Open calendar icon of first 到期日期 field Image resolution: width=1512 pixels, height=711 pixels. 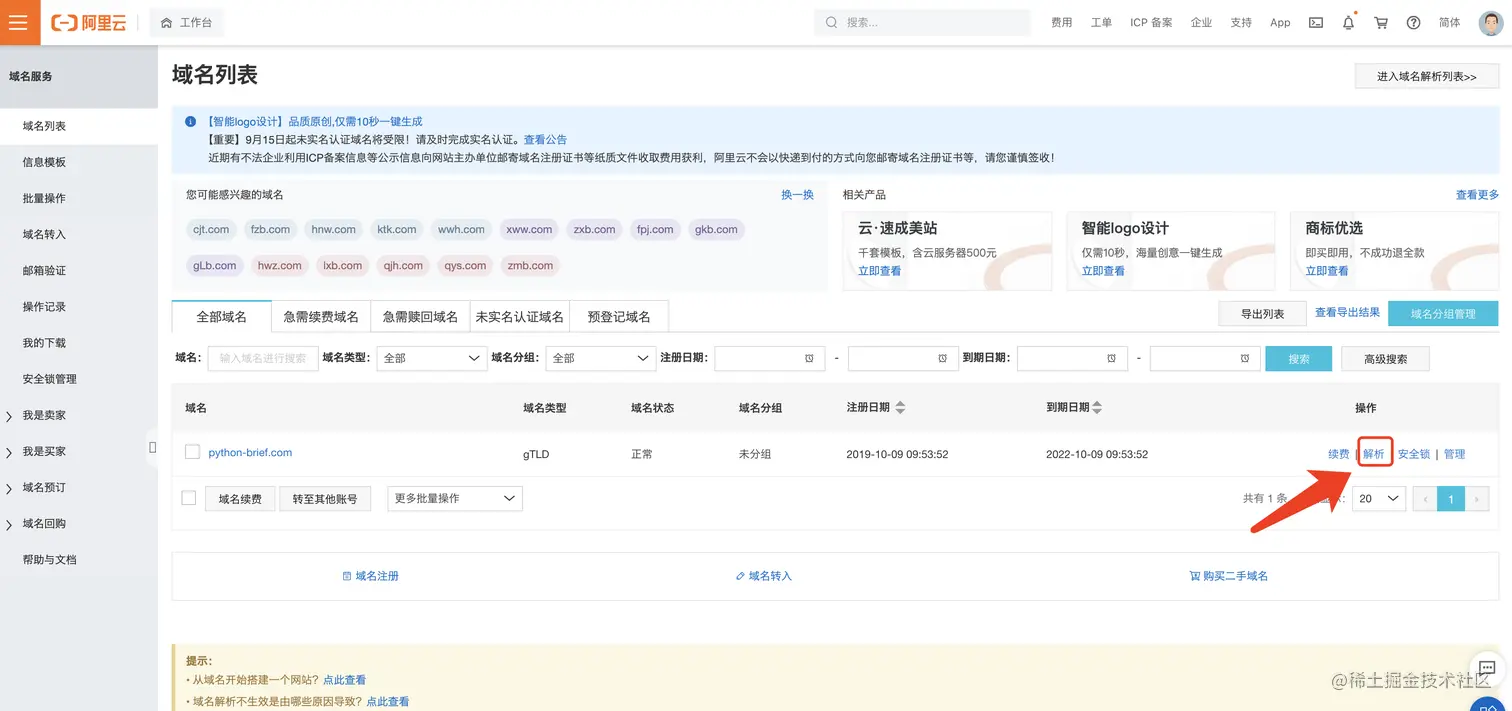pyautogui.click(x=1111, y=358)
